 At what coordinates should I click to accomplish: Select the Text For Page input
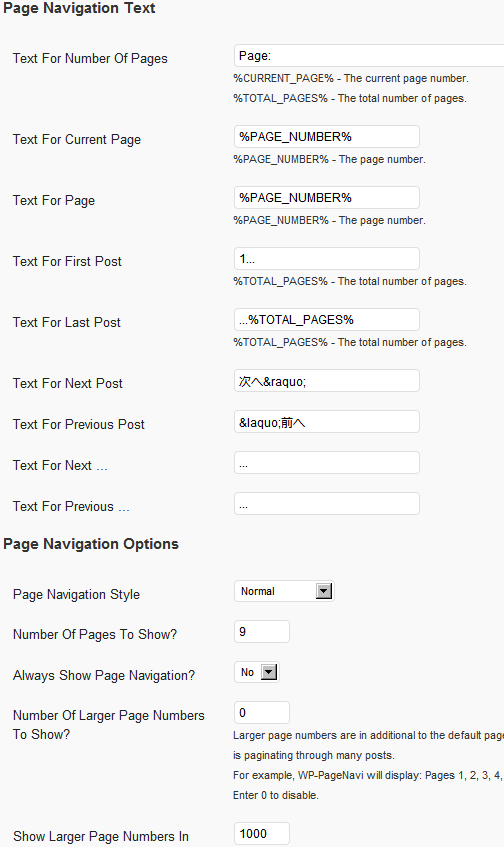(x=327, y=198)
